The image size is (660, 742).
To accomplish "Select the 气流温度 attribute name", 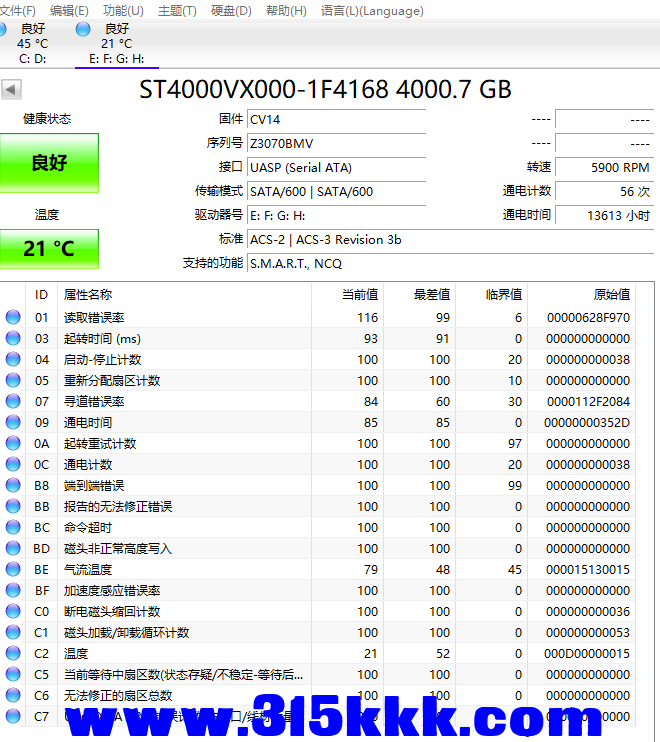I will tap(88, 570).
